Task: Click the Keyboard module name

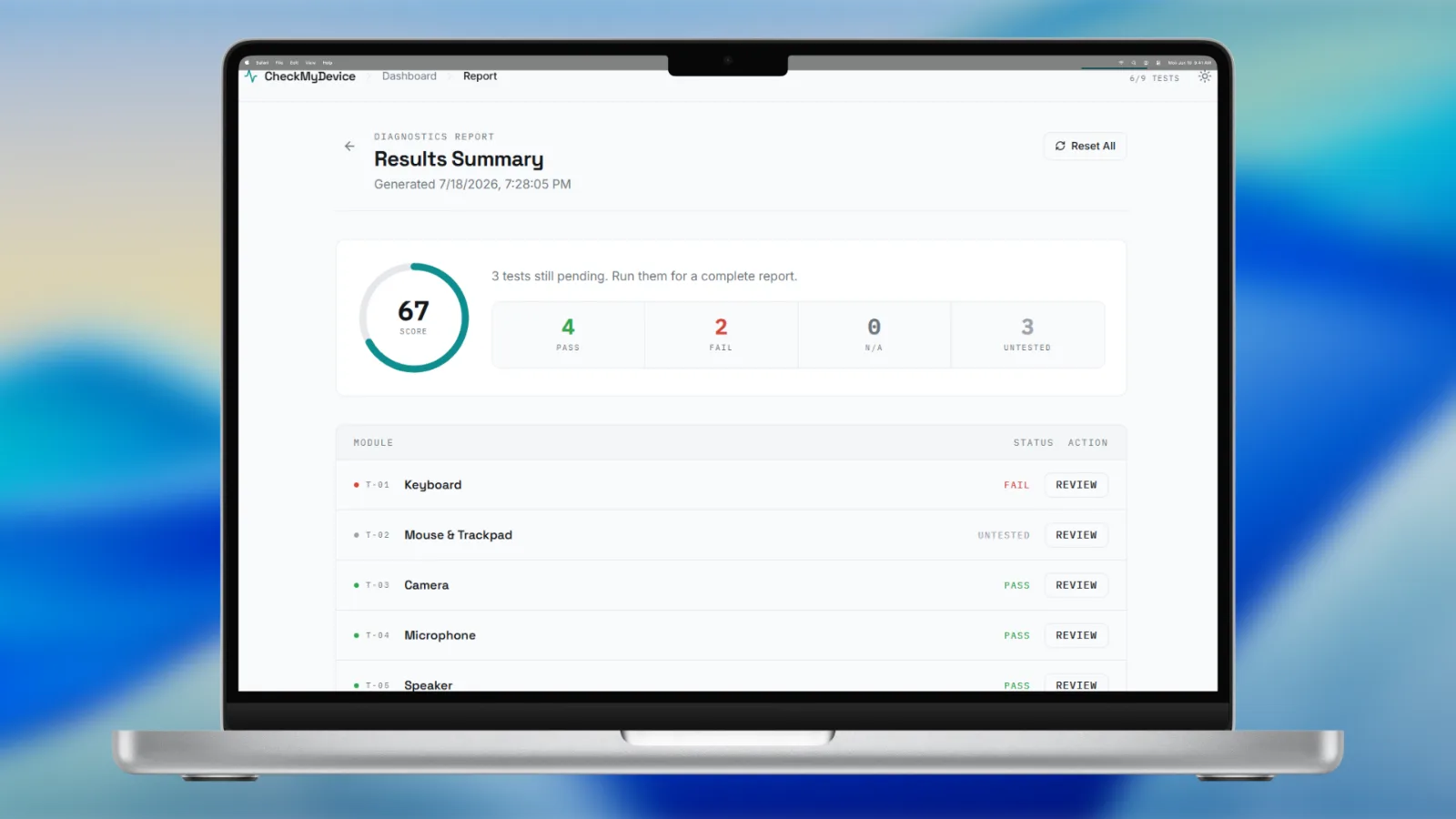Action: coord(432,485)
